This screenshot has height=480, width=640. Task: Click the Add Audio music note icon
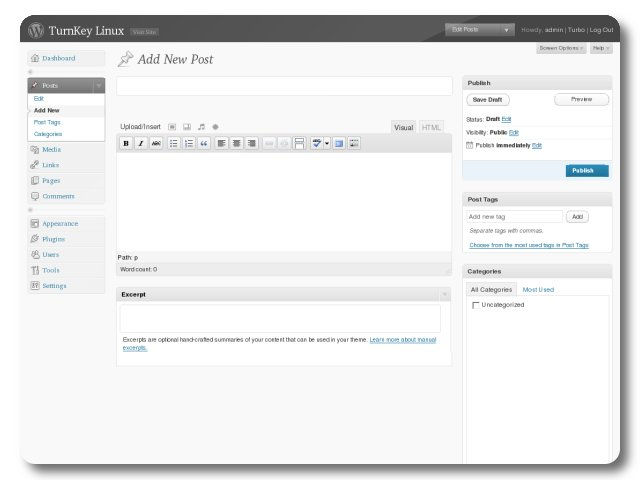[x=201, y=127]
